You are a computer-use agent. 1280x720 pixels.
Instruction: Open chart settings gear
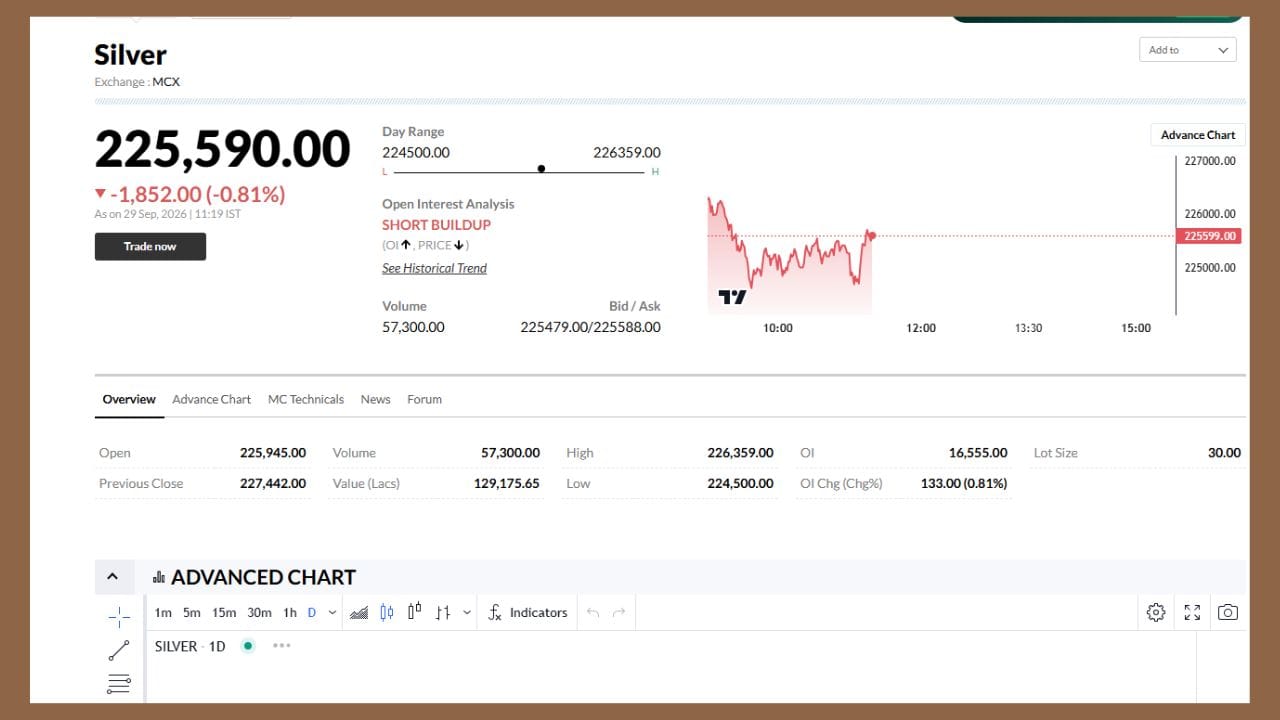point(1156,613)
